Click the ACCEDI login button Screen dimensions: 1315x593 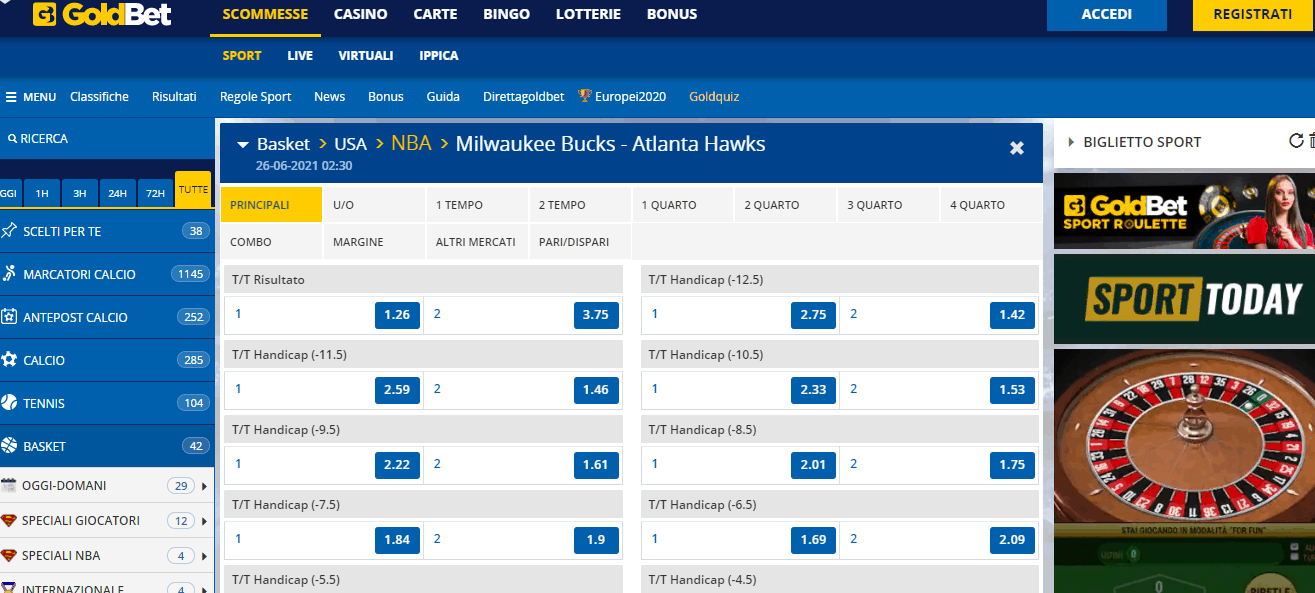click(x=1107, y=15)
